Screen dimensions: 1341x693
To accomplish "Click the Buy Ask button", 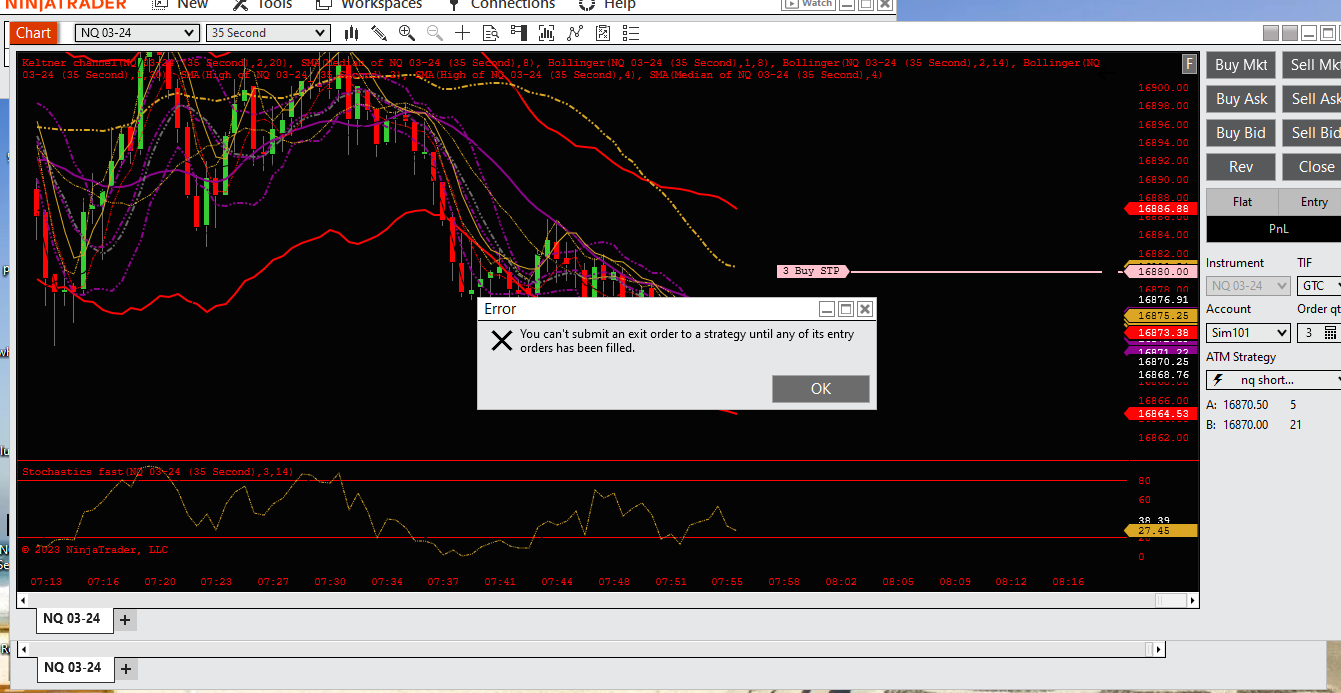I will pos(1241,99).
